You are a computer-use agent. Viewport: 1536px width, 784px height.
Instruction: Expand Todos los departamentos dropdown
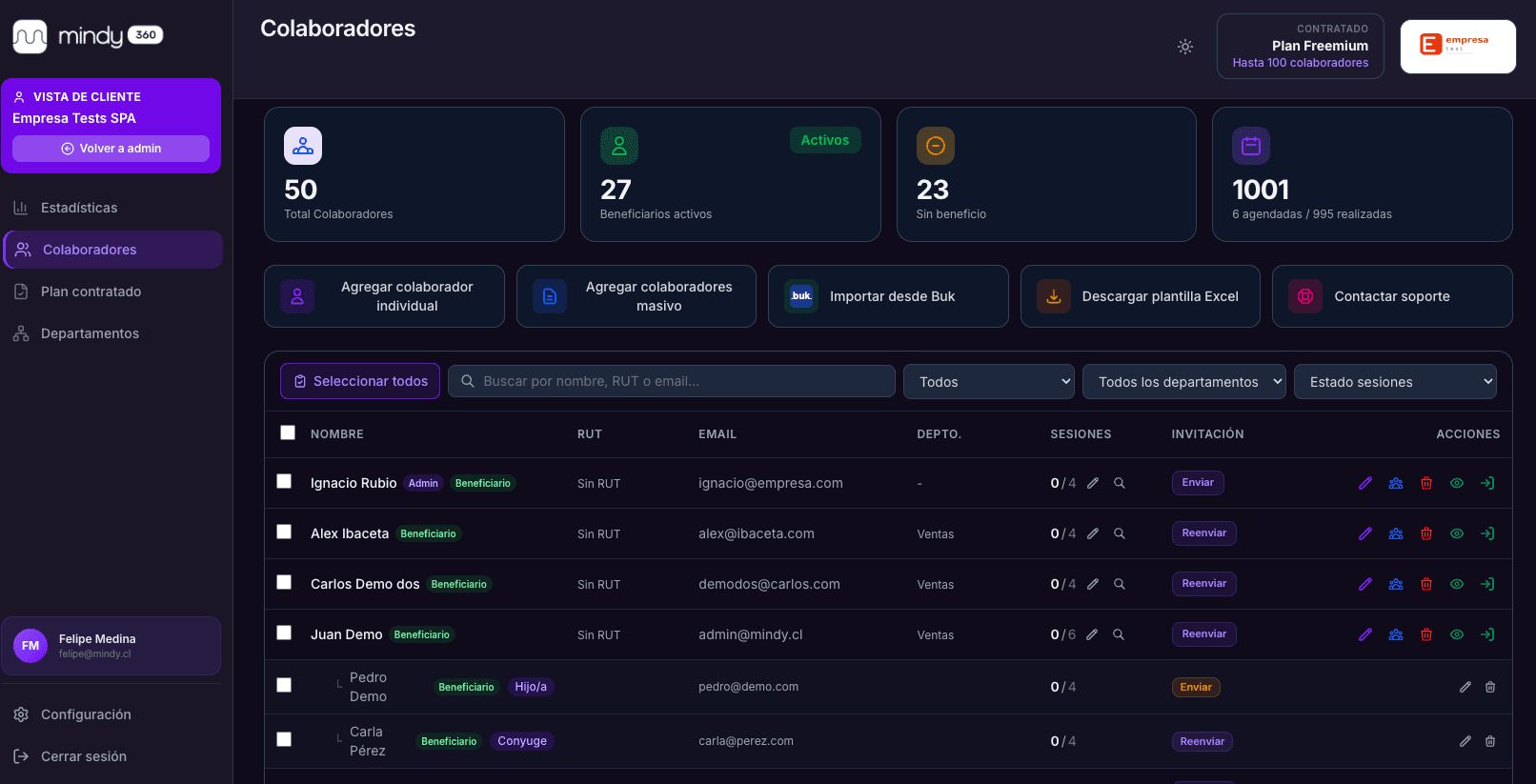coord(1183,382)
